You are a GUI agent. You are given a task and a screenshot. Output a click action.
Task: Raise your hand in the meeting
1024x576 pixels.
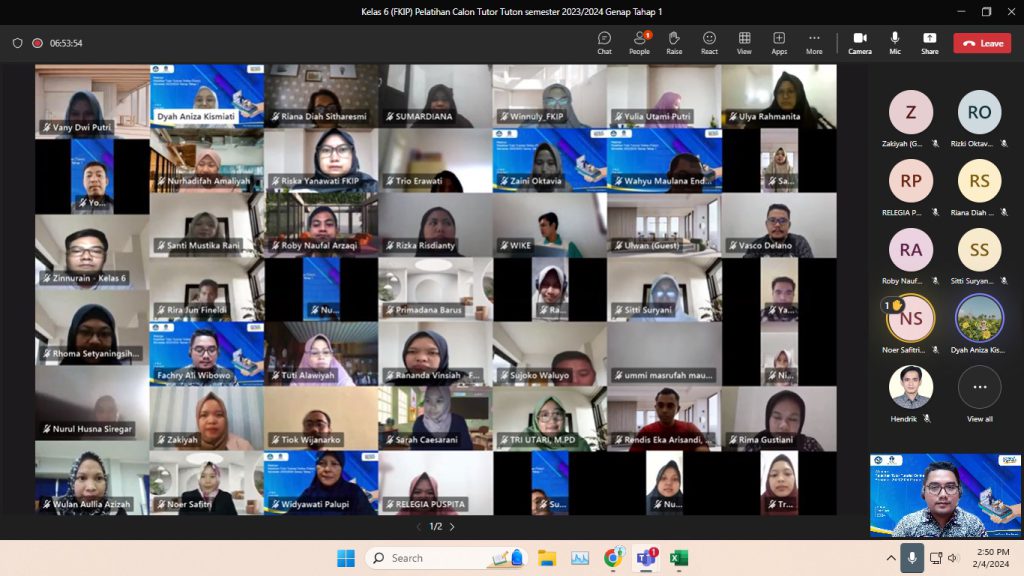(x=674, y=43)
